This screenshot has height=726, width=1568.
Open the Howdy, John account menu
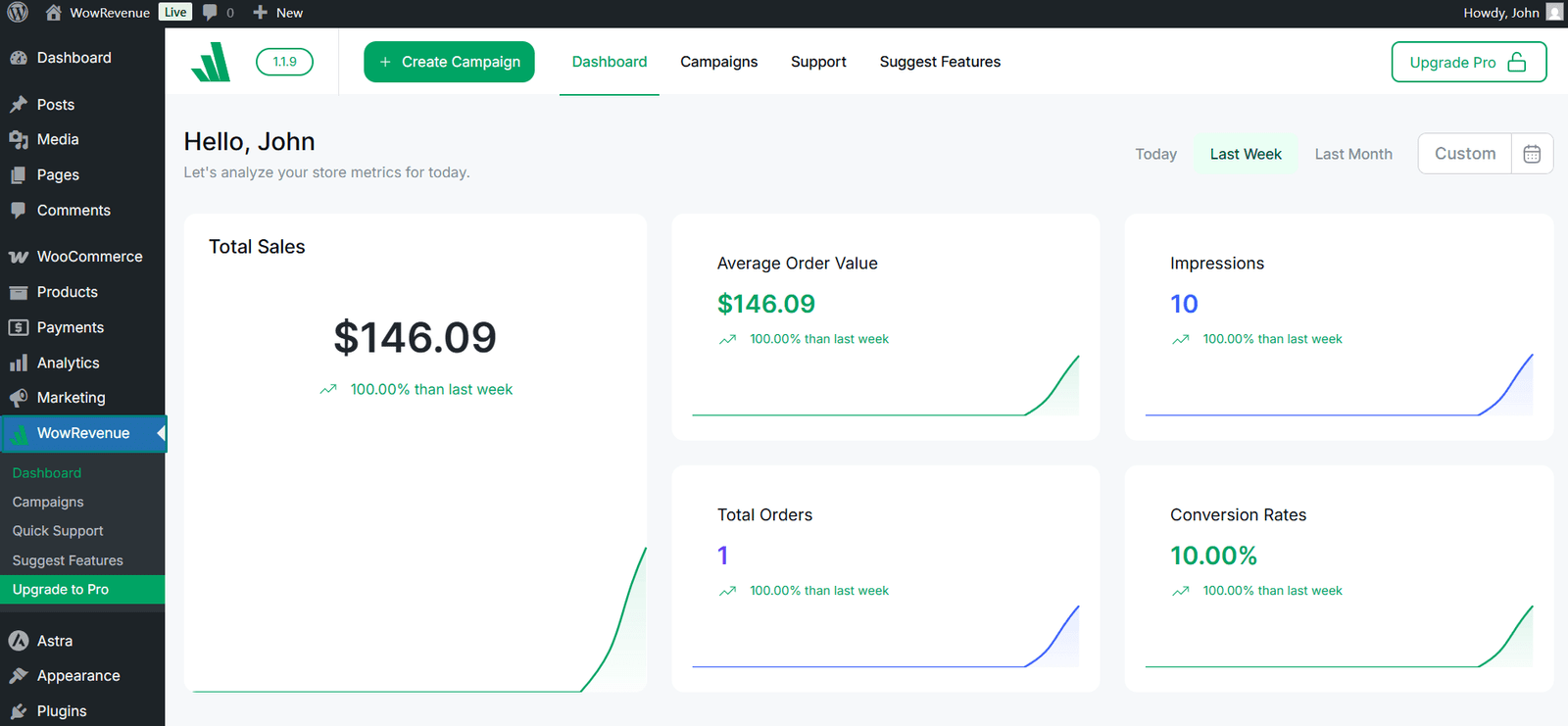[1513, 13]
